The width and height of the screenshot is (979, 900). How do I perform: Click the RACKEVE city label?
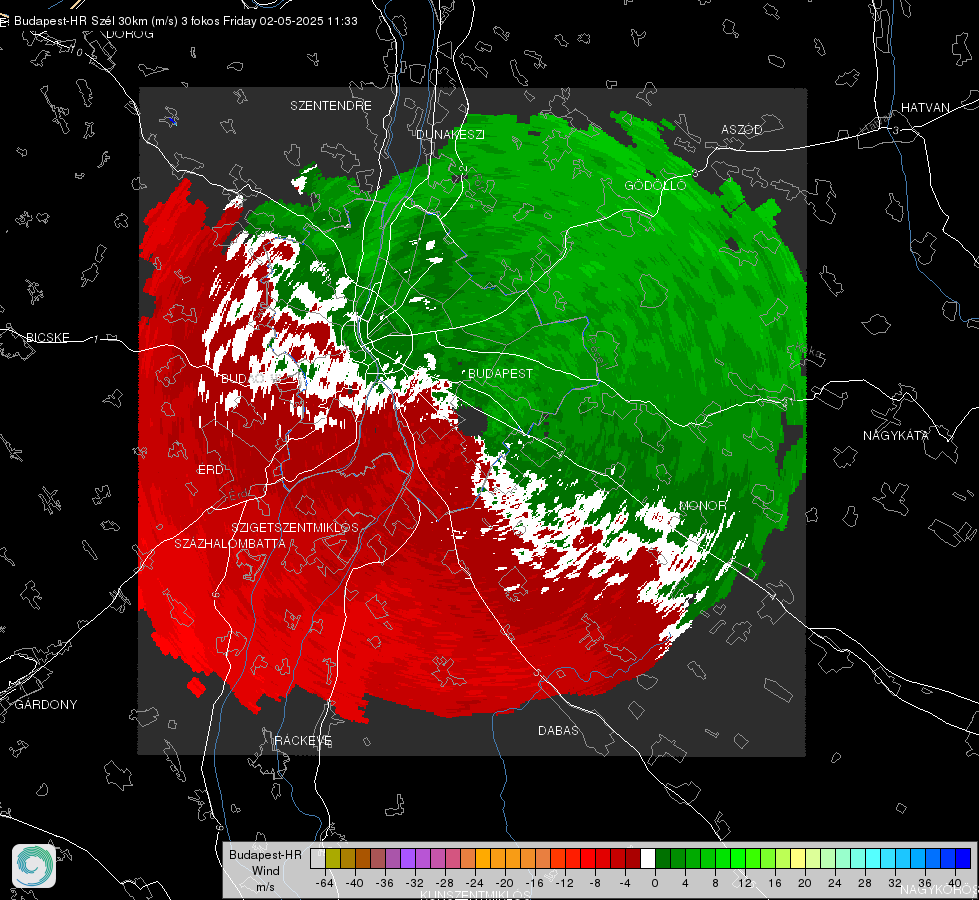point(303,740)
